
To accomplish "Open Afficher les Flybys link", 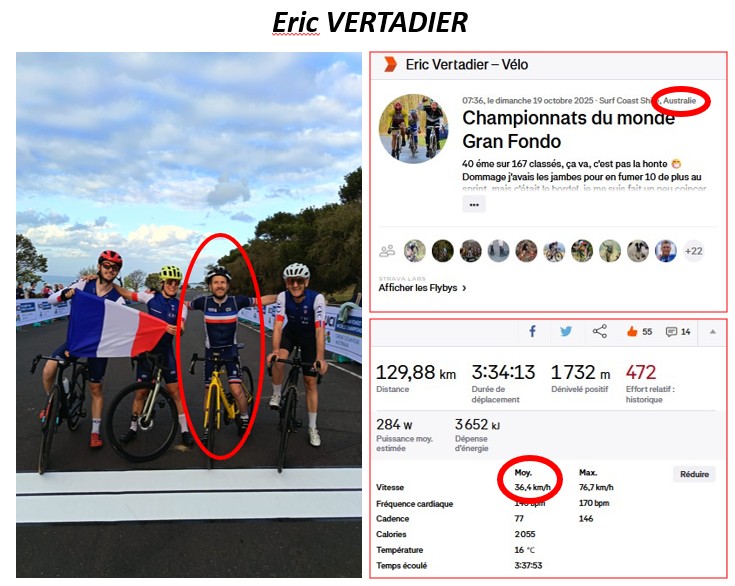I will (x=422, y=288).
